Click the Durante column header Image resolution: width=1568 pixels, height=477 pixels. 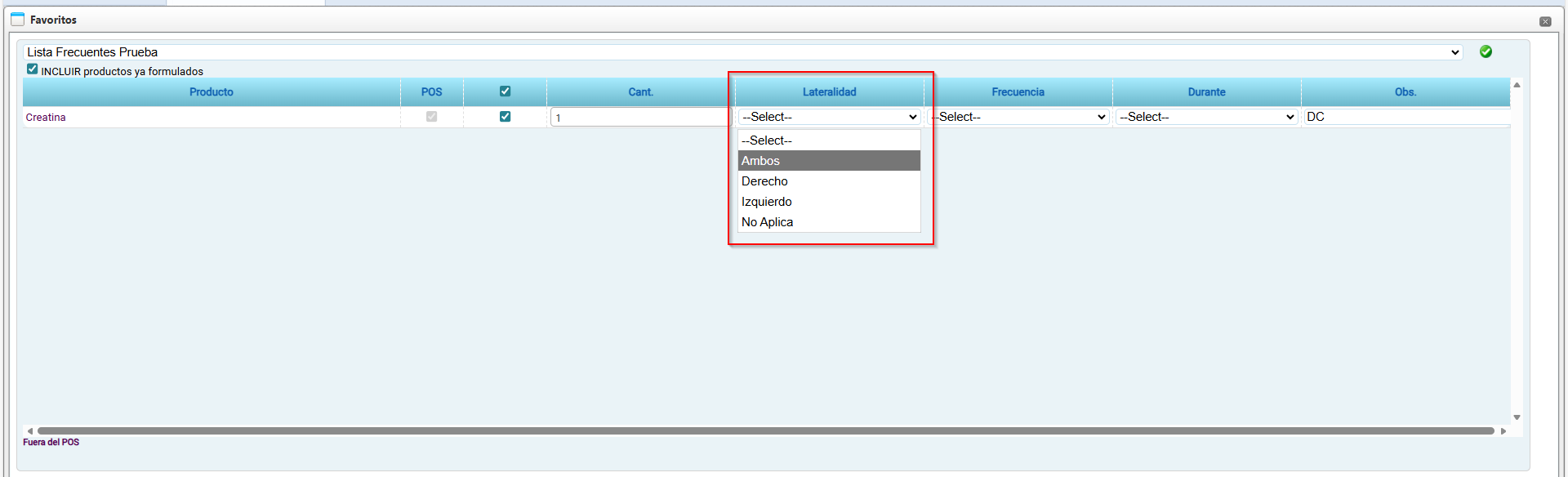pyautogui.click(x=1207, y=92)
